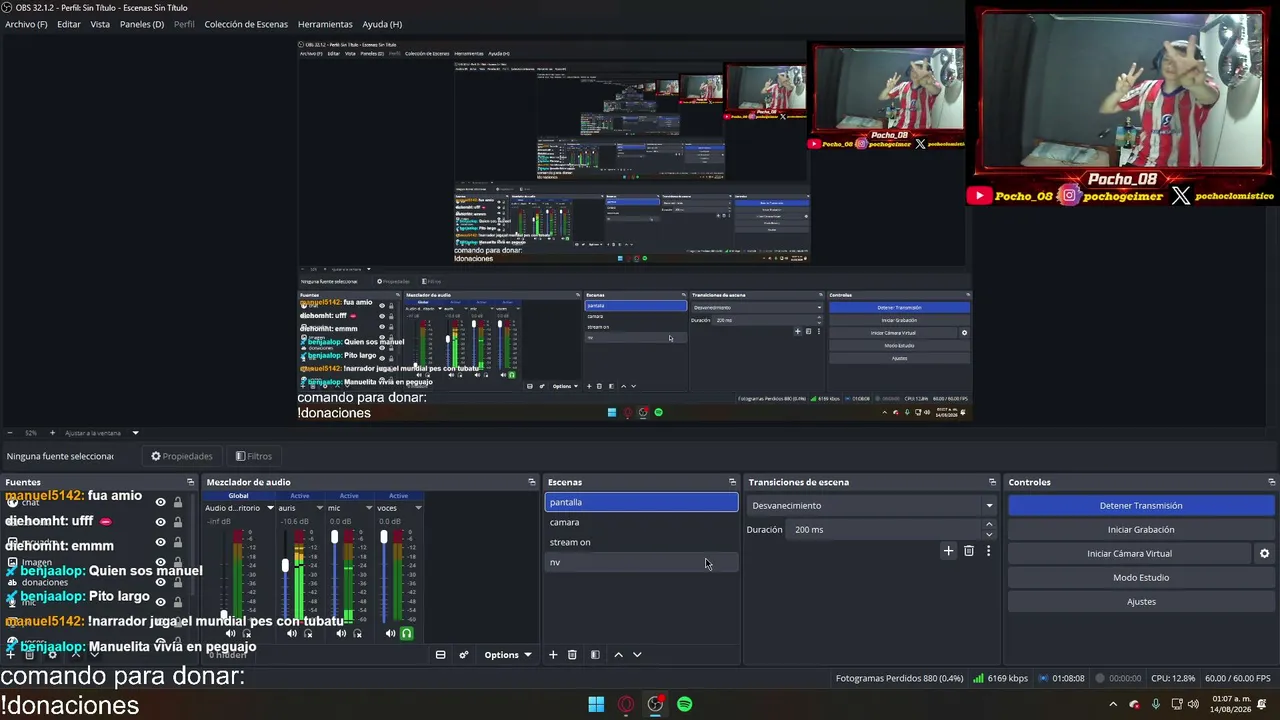Click the Iniciar Grabación button
1280x720 pixels.
(1141, 530)
